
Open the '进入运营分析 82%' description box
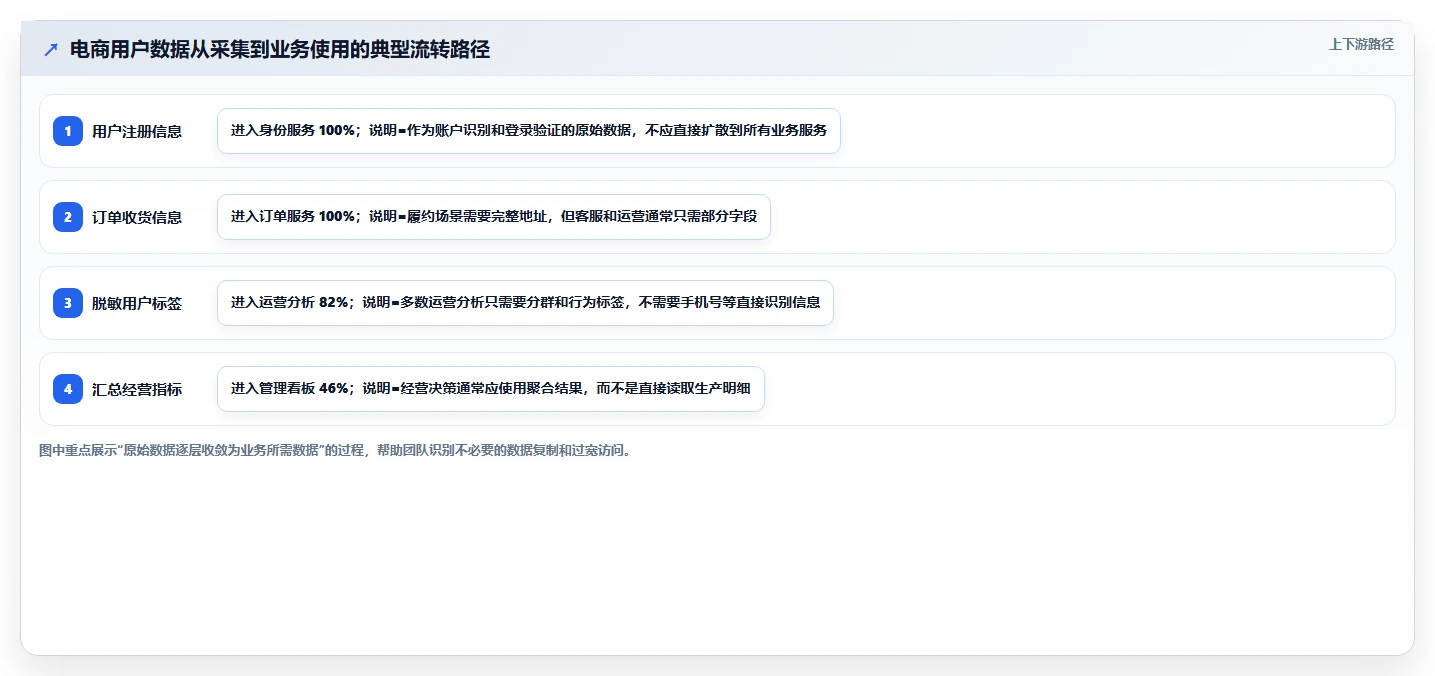(x=525, y=303)
